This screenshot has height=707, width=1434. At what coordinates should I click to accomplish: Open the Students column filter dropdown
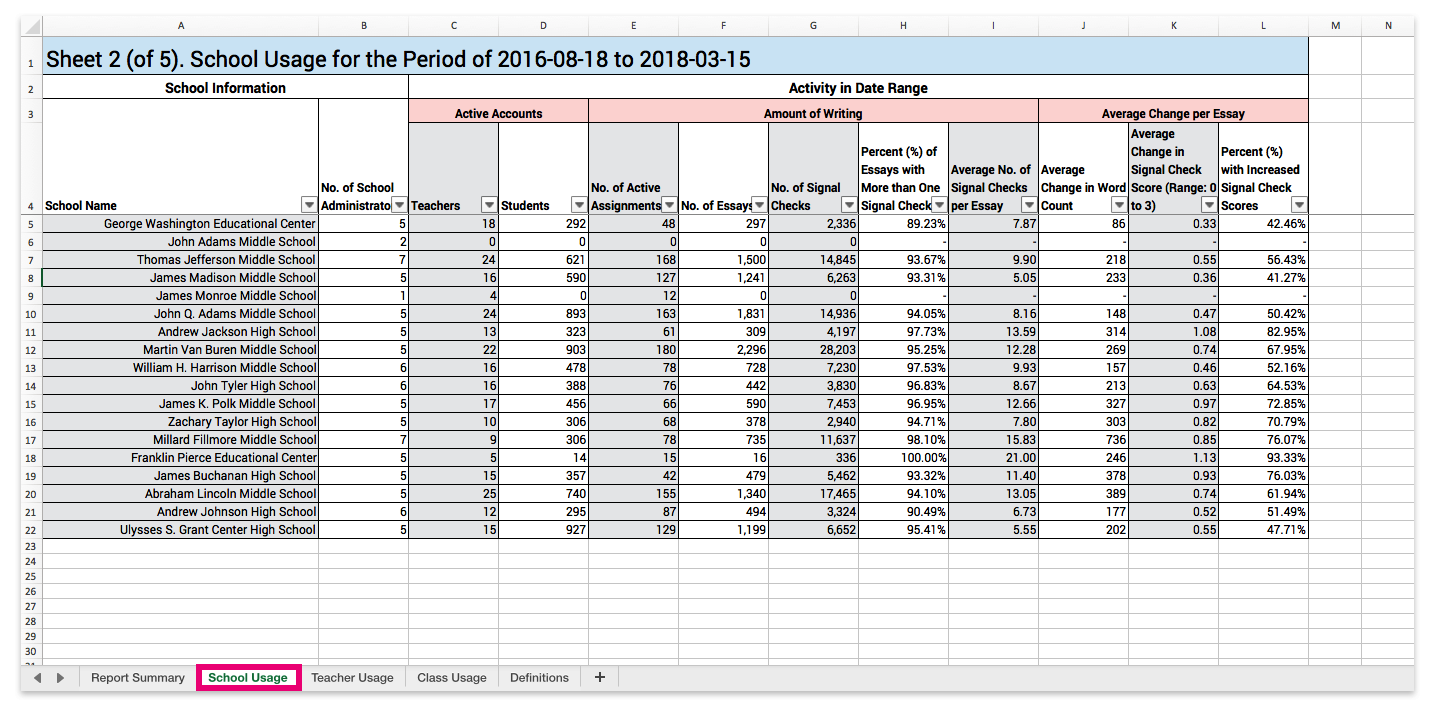[579, 205]
